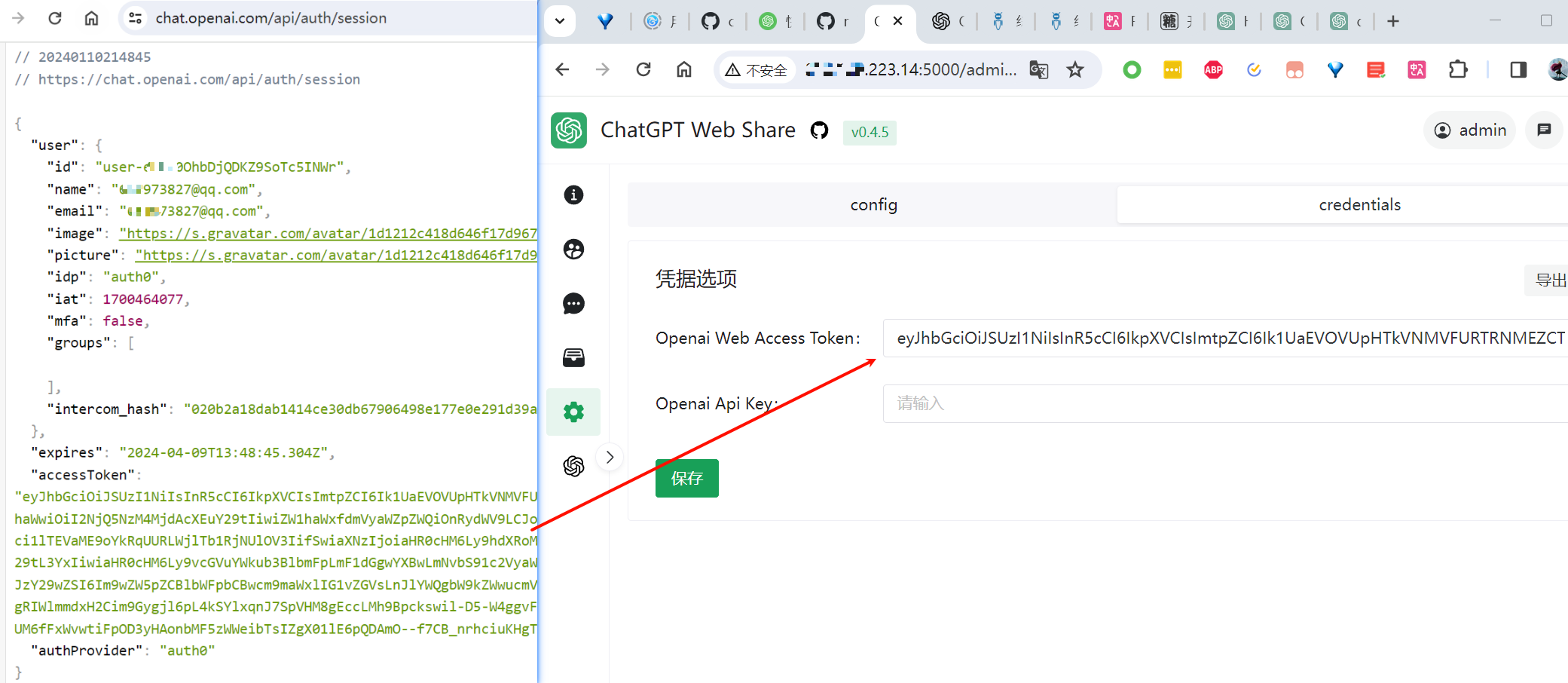Open the blue gem extension in toolbar
1568x683 pixels.
(x=1335, y=70)
